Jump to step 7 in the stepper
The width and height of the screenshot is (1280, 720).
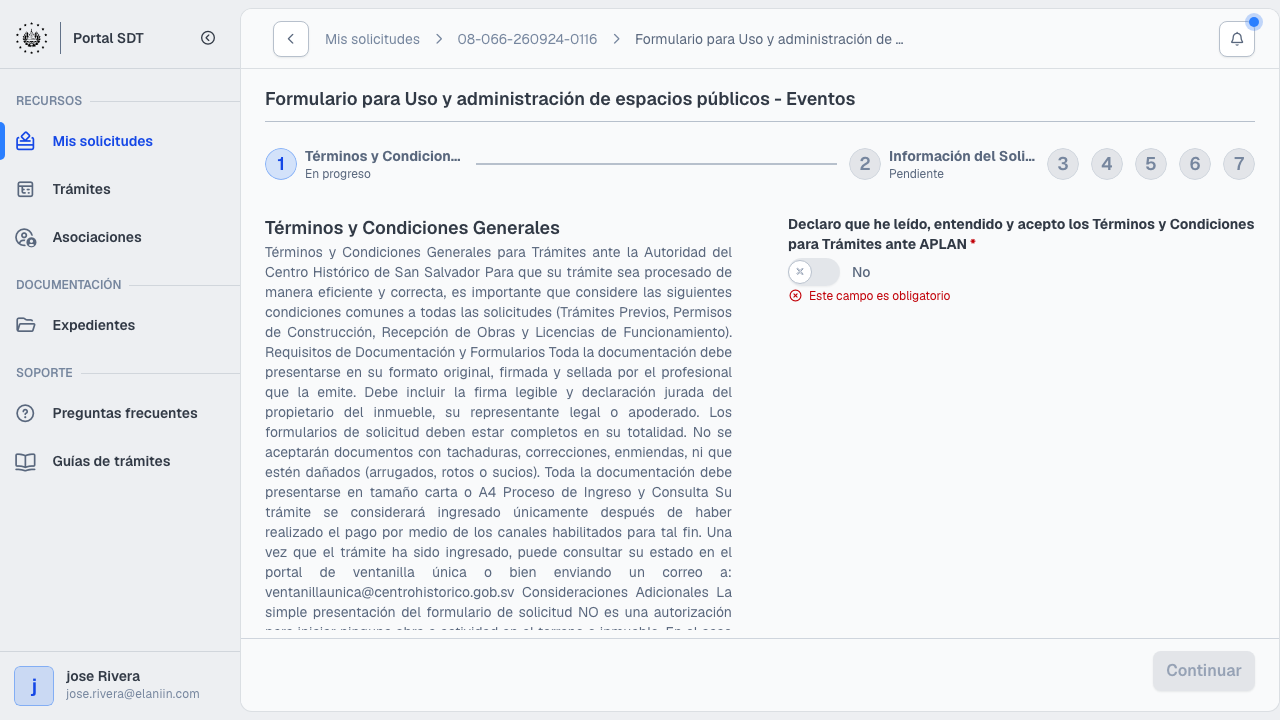click(x=1239, y=164)
